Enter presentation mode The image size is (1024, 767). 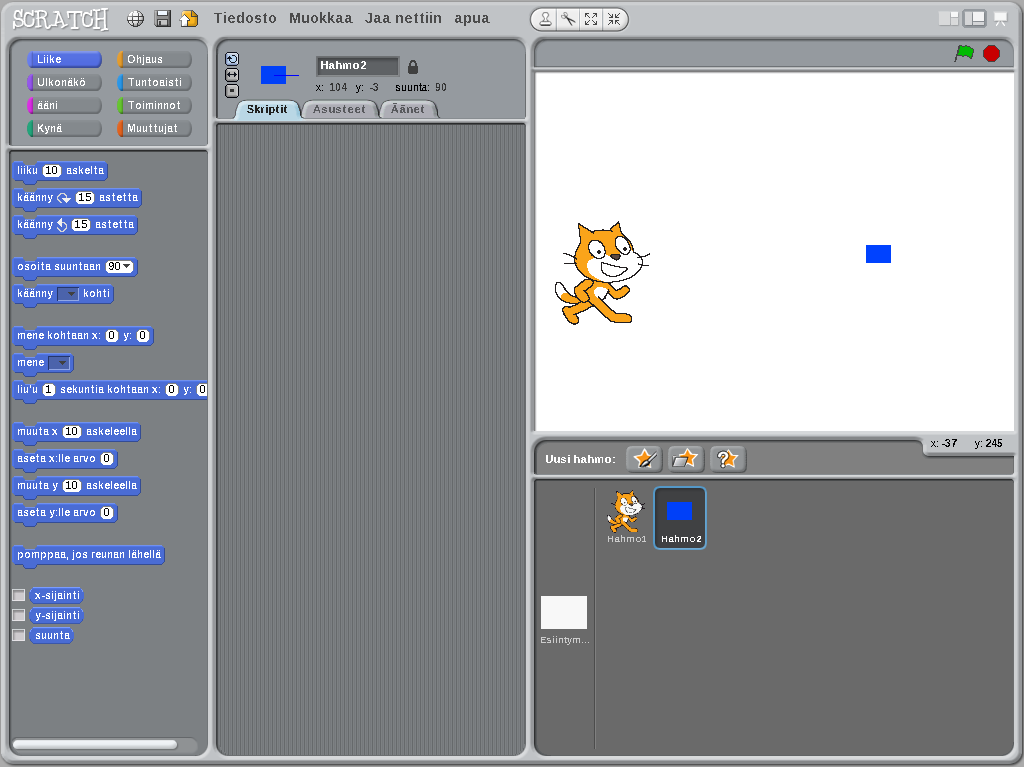[1000, 19]
